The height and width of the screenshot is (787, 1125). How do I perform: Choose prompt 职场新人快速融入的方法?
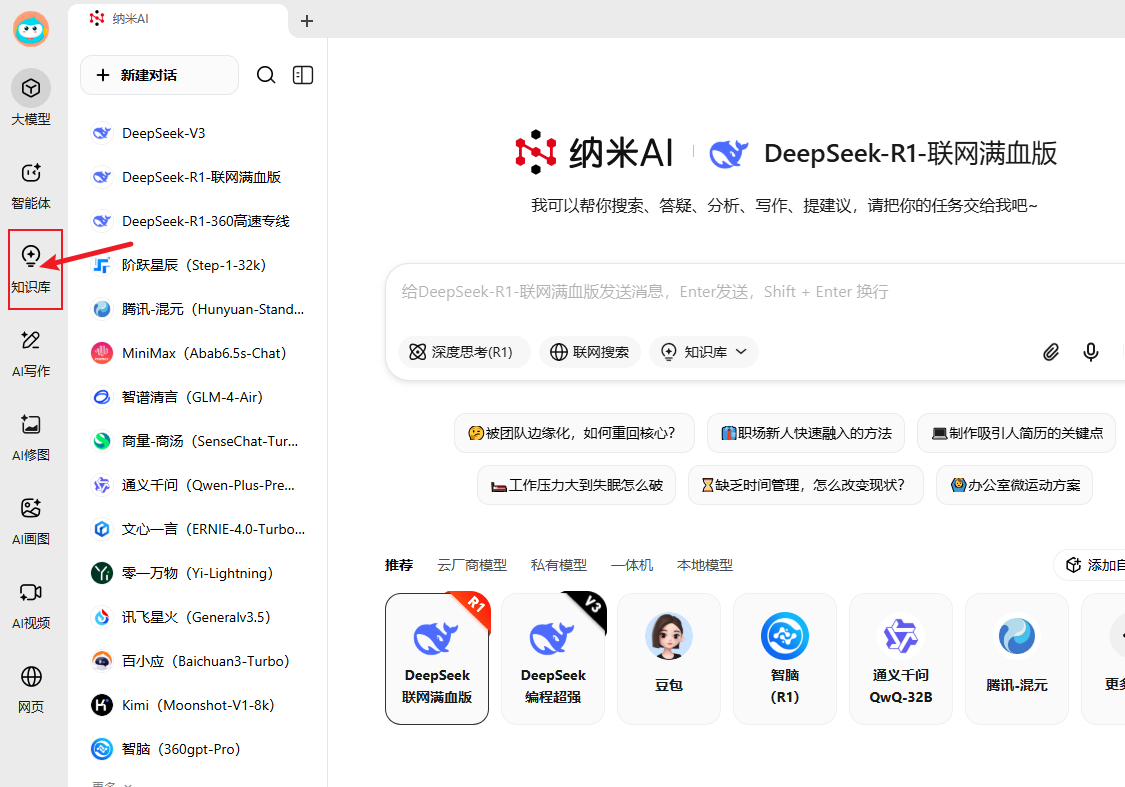[806, 433]
